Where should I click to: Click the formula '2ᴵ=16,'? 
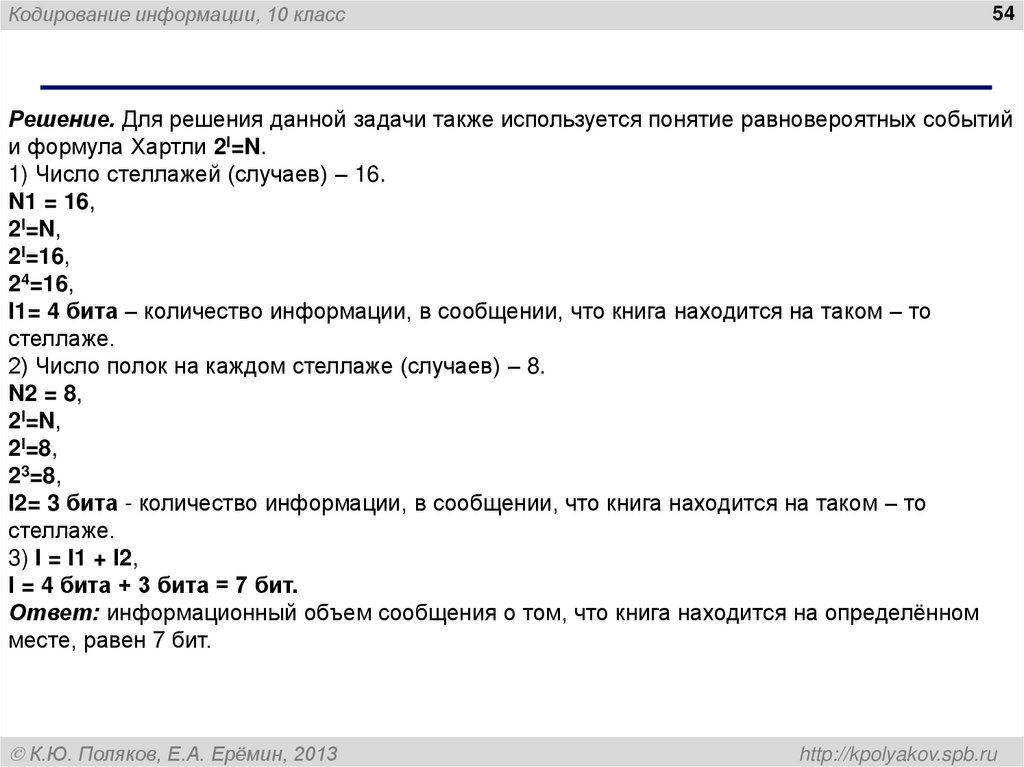pyautogui.click(x=39, y=256)
